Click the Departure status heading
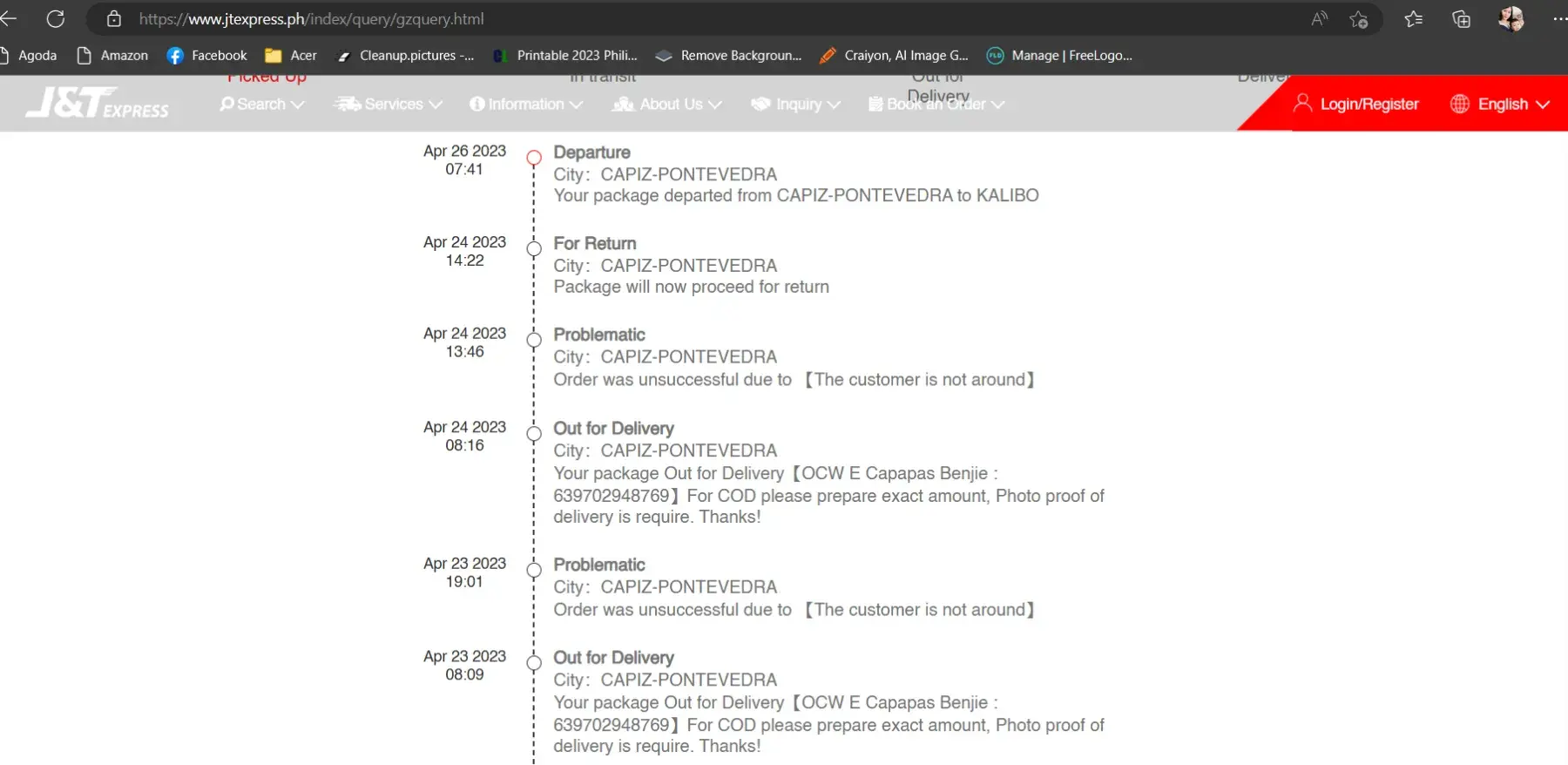Screen dimensions: 1568x765 (591, 152)
